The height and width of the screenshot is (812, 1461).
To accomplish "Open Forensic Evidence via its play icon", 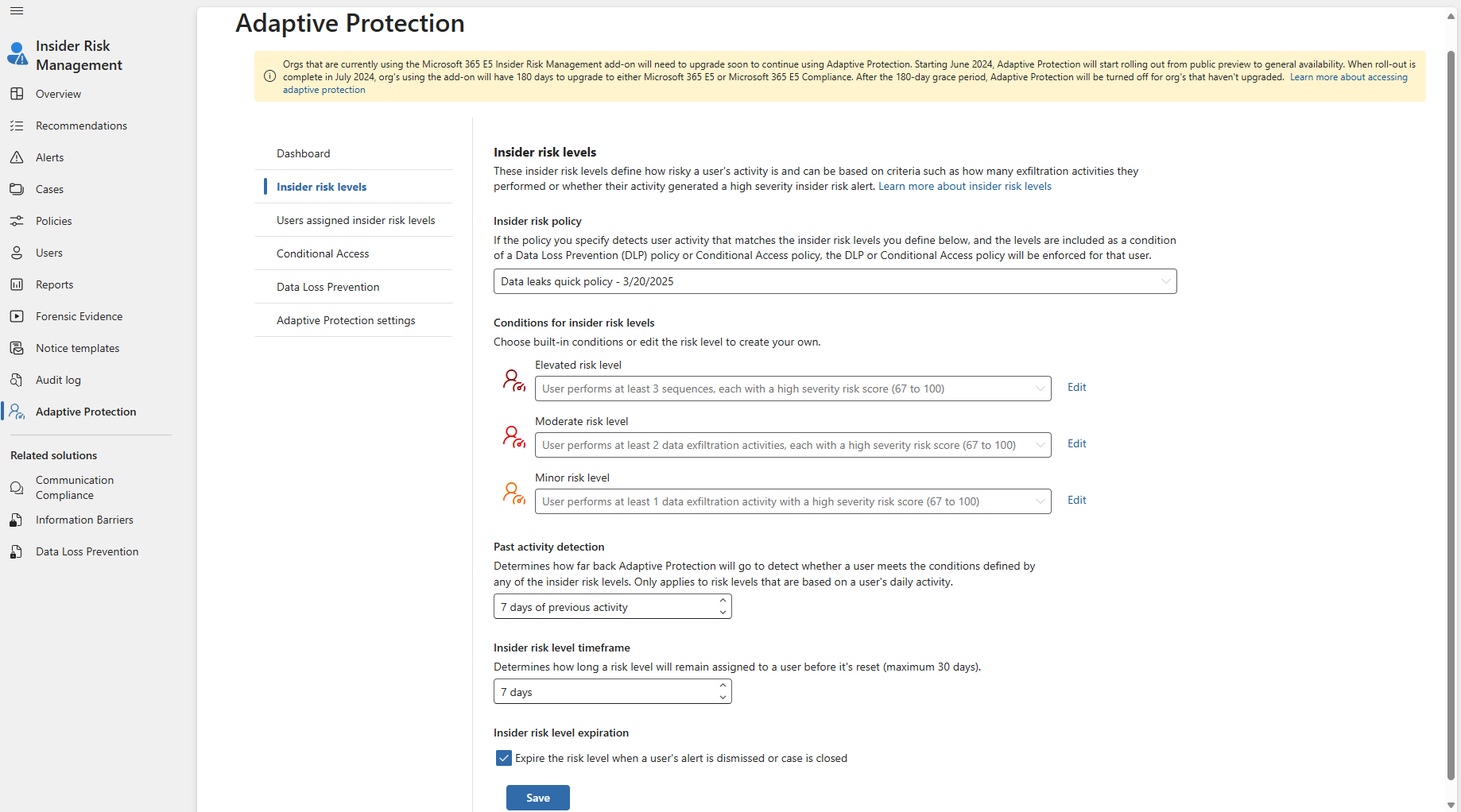I will (x=17, y=316).
